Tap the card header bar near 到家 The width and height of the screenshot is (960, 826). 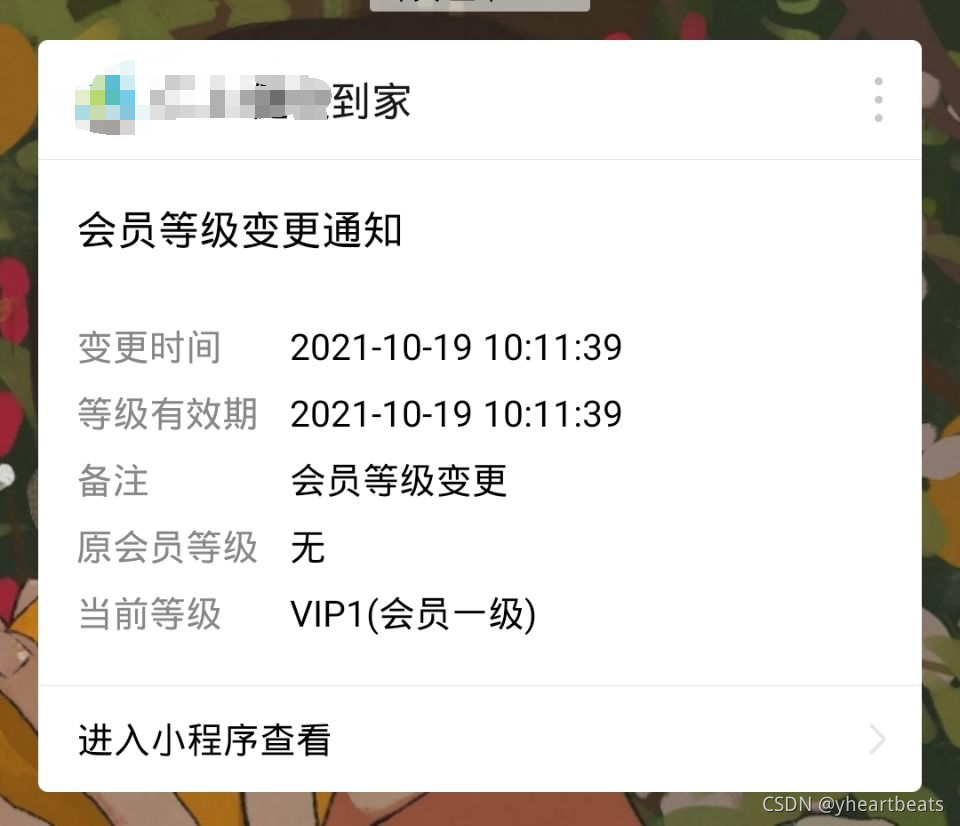479,100
